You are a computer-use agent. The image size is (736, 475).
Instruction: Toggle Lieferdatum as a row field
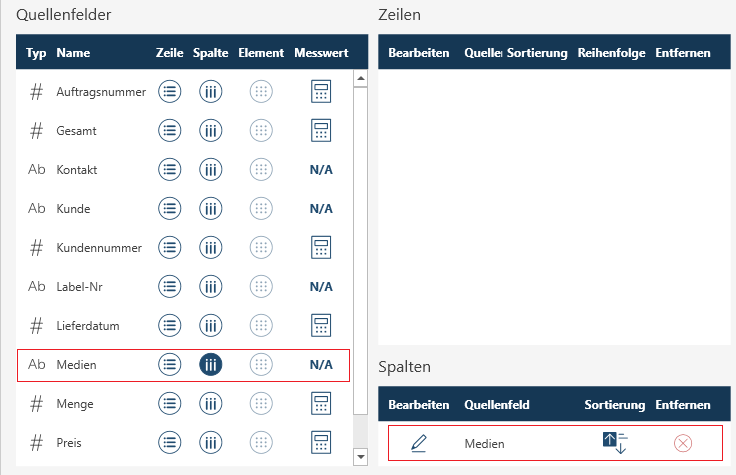tap(170, 326)
